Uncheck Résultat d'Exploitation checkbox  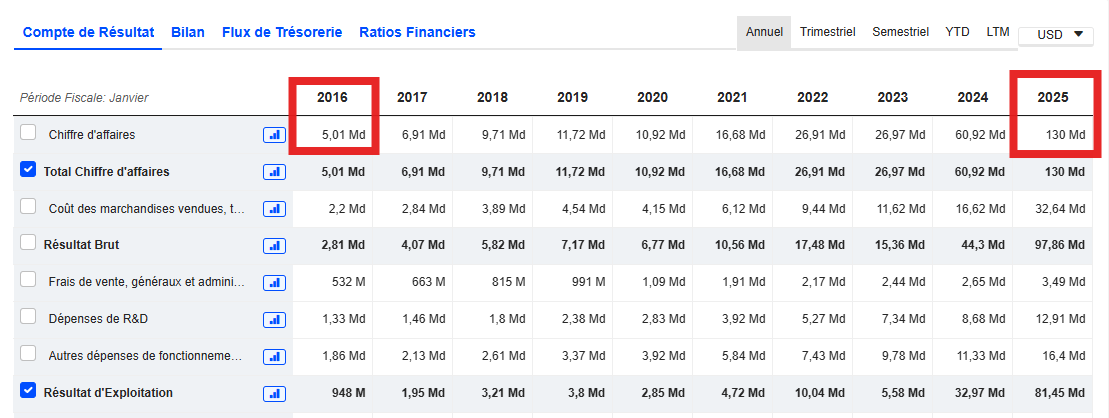[x=28, y=392]
